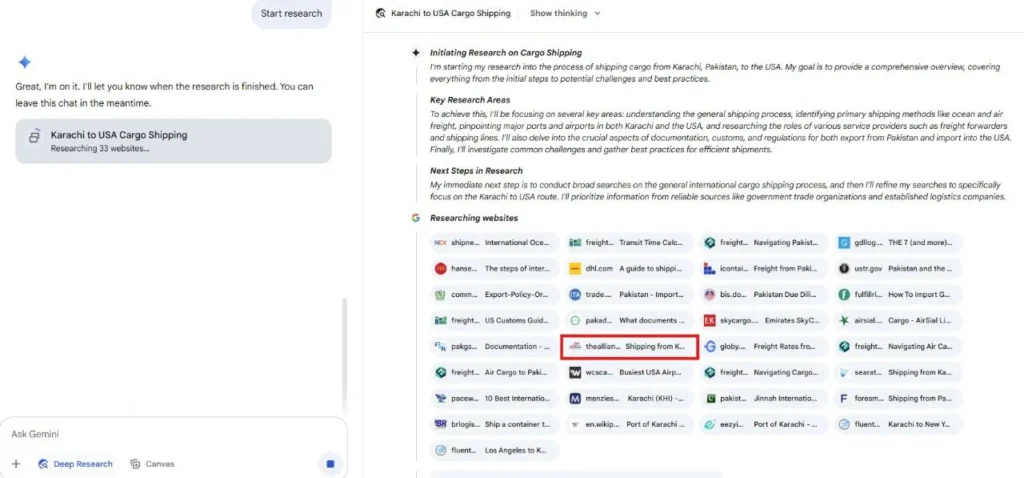
Task: Click the airsial star favicon
Action: 844,321
